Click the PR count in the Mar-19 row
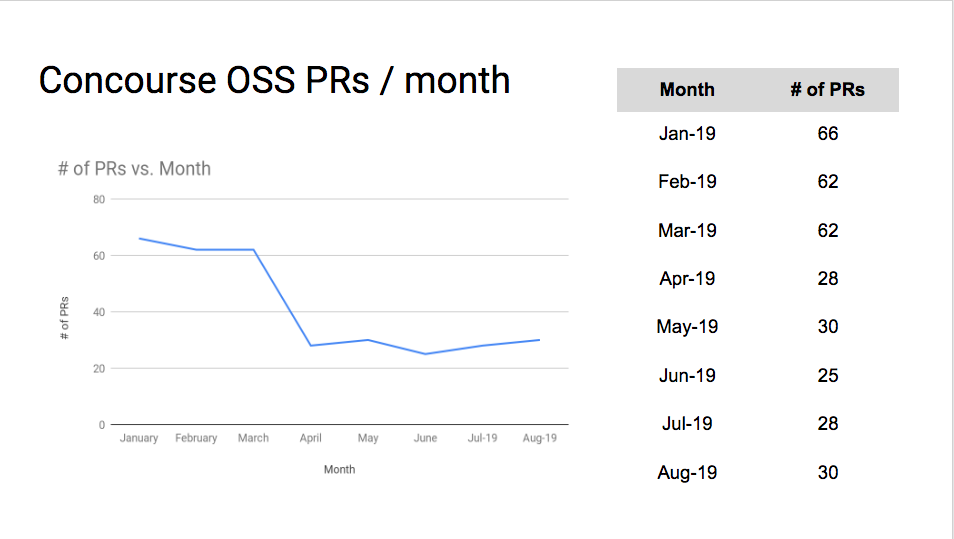The width and height of the screenshot is (954, 539). tap(827, 230)
